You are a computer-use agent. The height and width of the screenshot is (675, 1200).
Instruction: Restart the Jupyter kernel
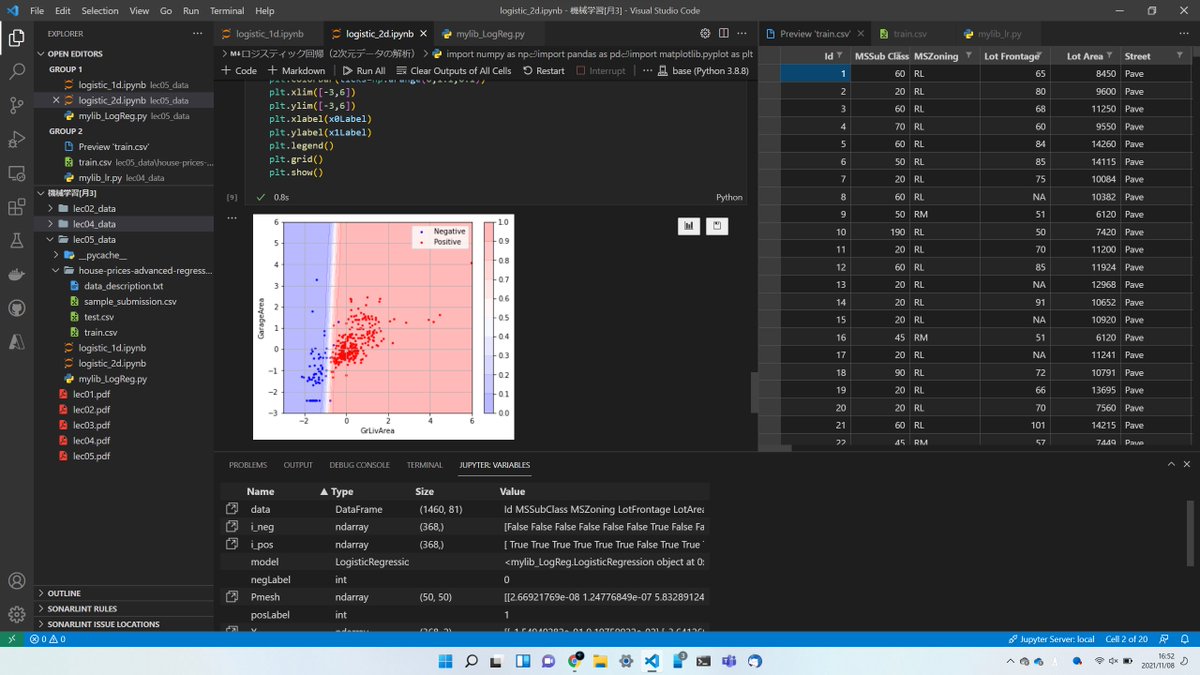click(x=544, y=71)
